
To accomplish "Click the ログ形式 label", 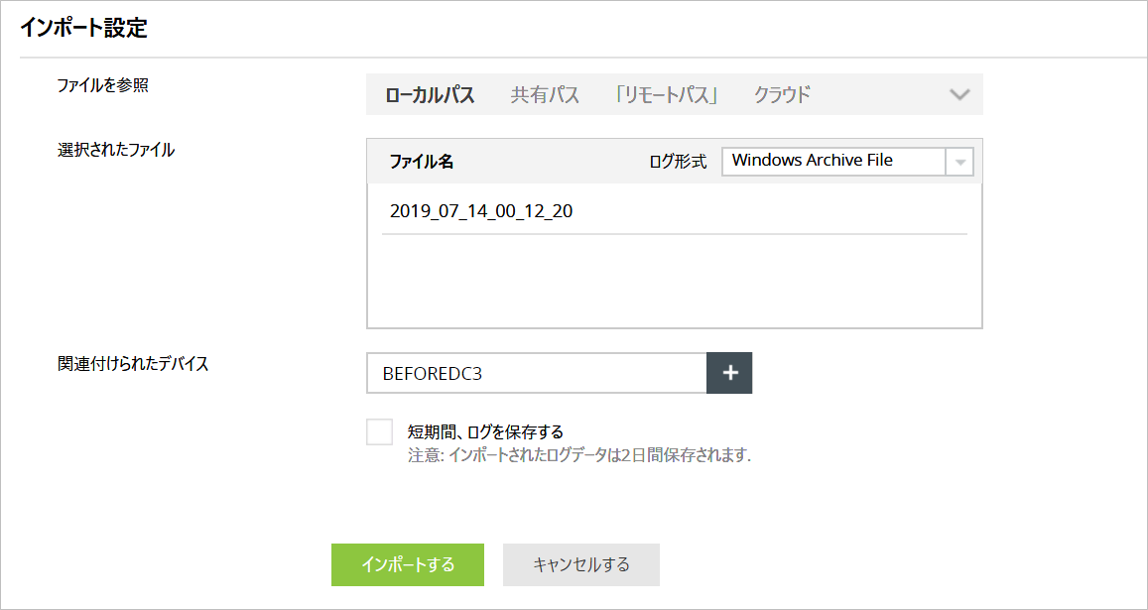I will coord(678,161).
